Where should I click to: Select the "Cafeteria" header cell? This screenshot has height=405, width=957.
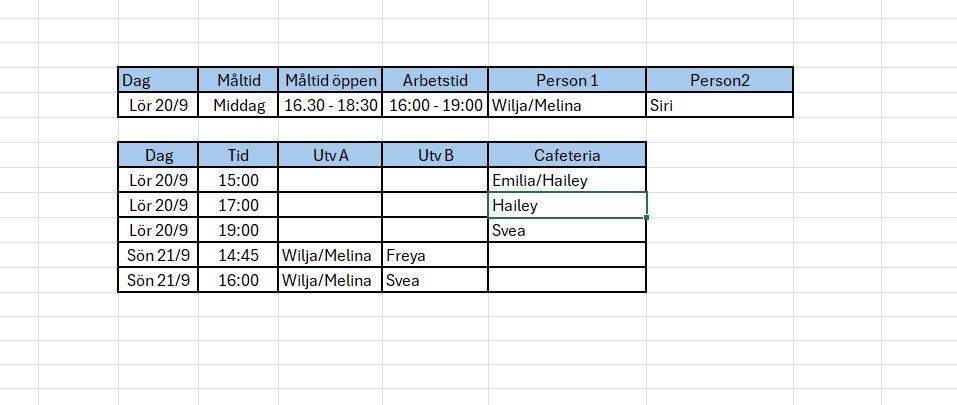pos(567,155)
